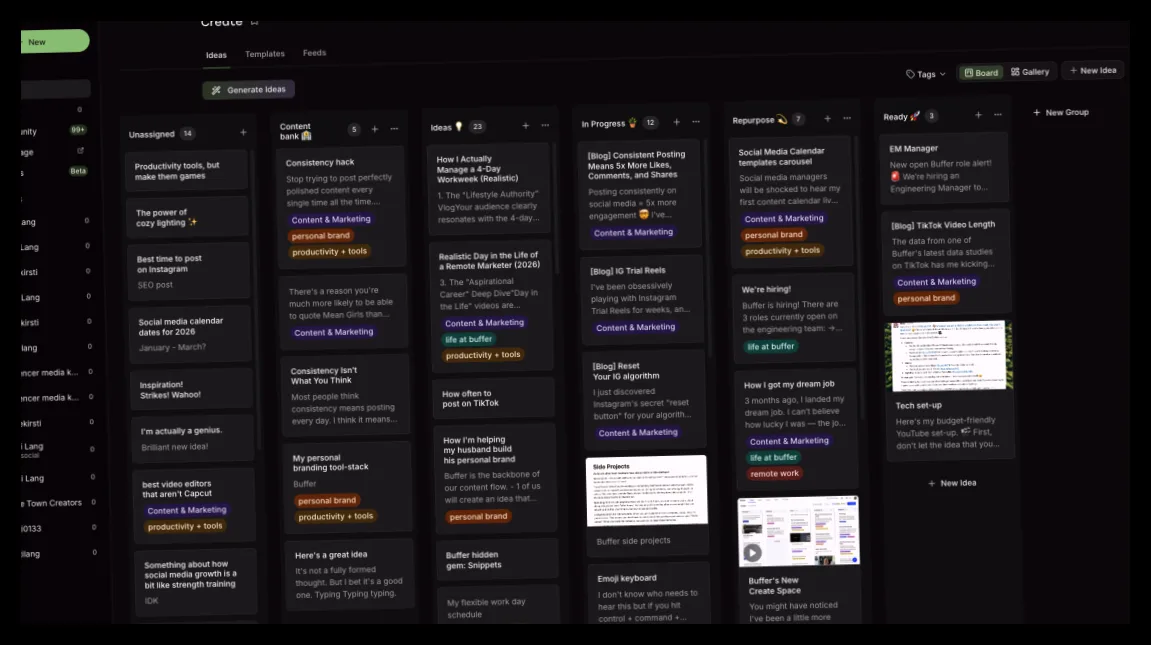The width and height of the screenshot is (1151, 645).
Task: Add a card to the Ready column
Action: pos(978,115)
